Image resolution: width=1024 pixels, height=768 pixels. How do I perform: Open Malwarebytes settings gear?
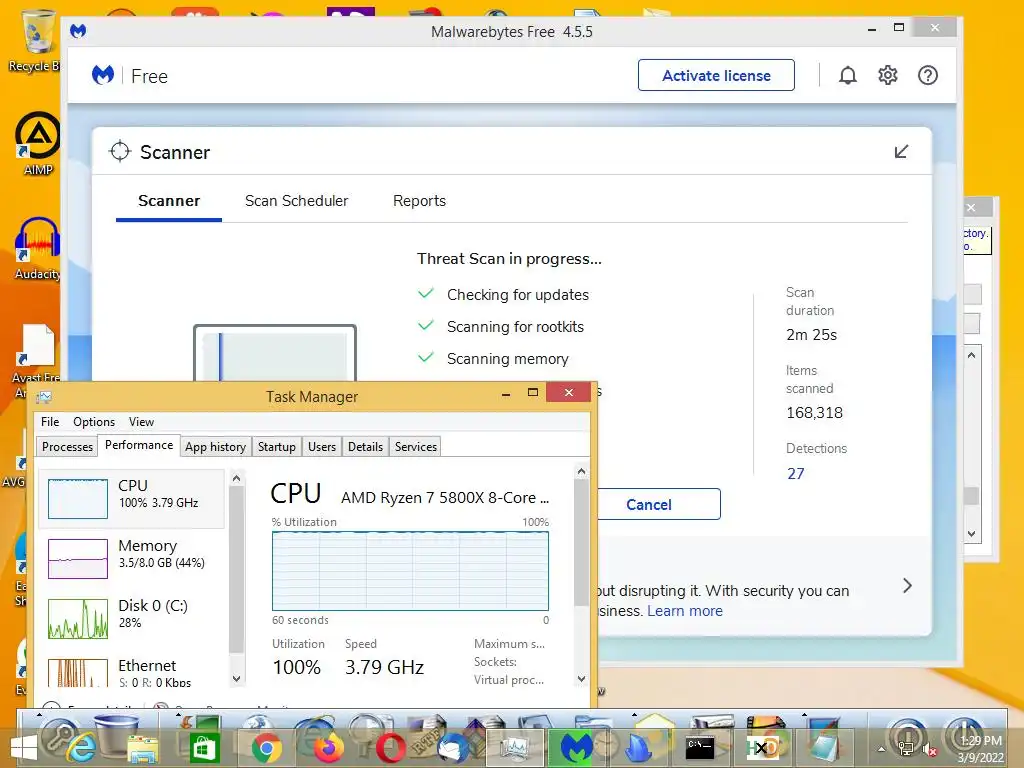888,76
